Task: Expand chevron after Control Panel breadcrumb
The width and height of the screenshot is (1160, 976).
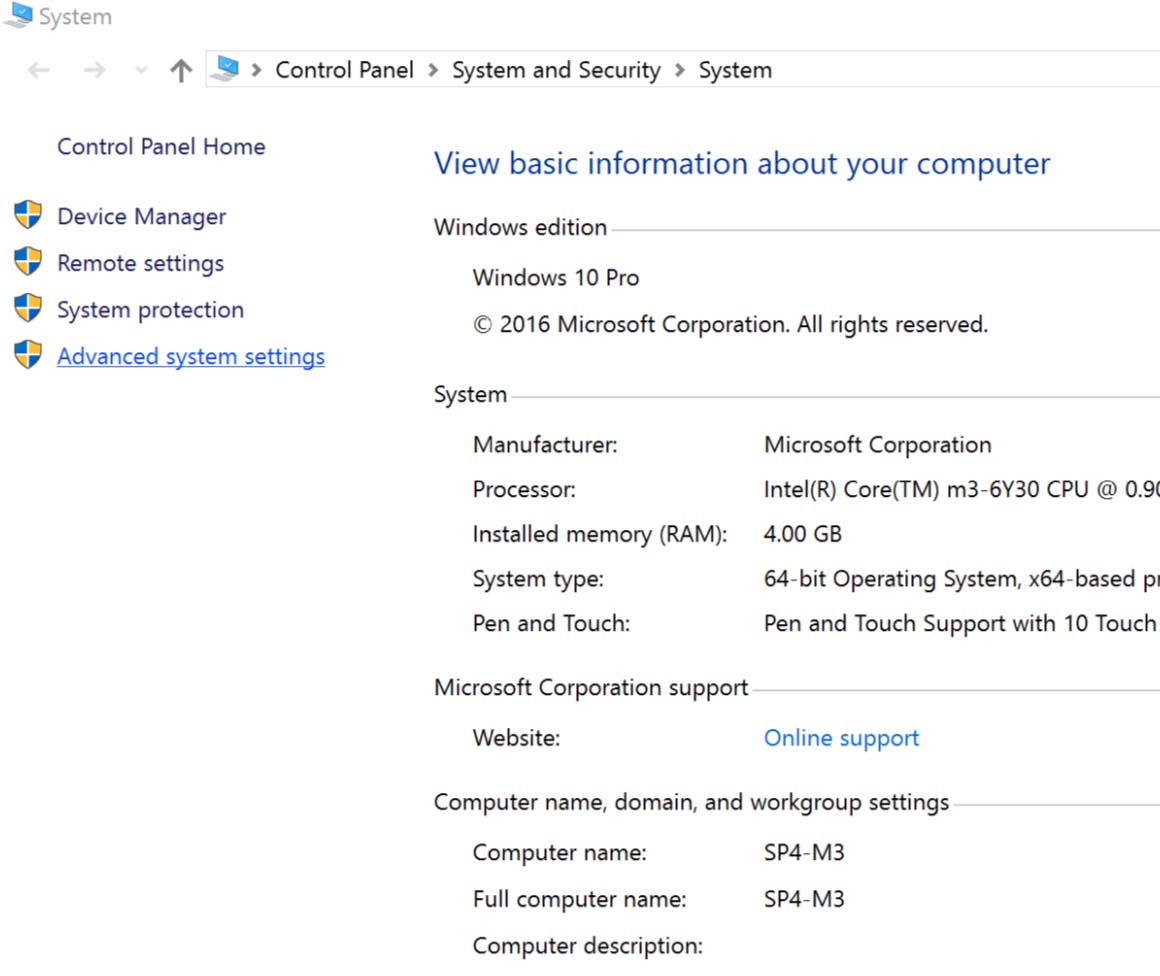Action: 434,70
